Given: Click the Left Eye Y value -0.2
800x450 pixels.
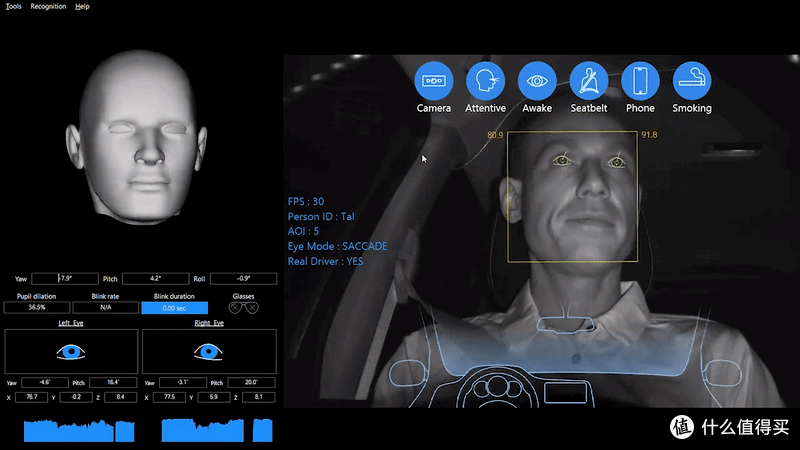Looking at the screenshot, I should coord(76,397).
